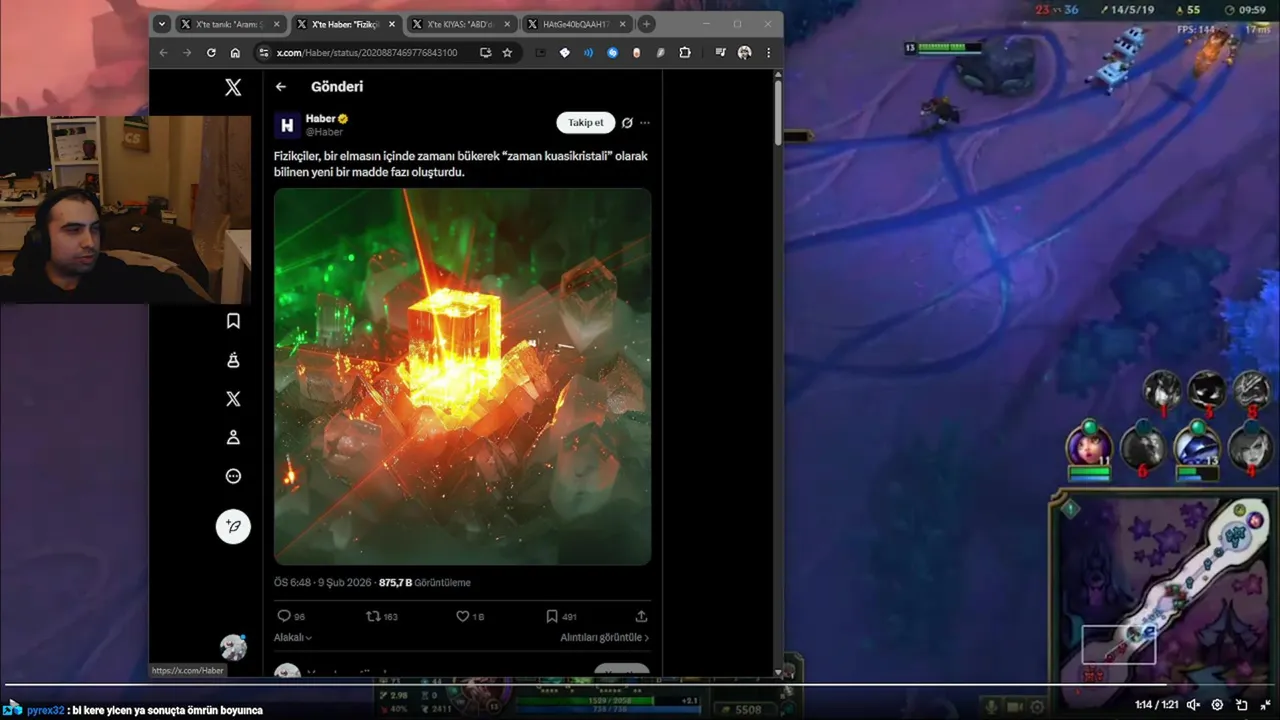1280x720 pixels.
Task: Bookmark the post showing 491
Action: pos(552,616)
